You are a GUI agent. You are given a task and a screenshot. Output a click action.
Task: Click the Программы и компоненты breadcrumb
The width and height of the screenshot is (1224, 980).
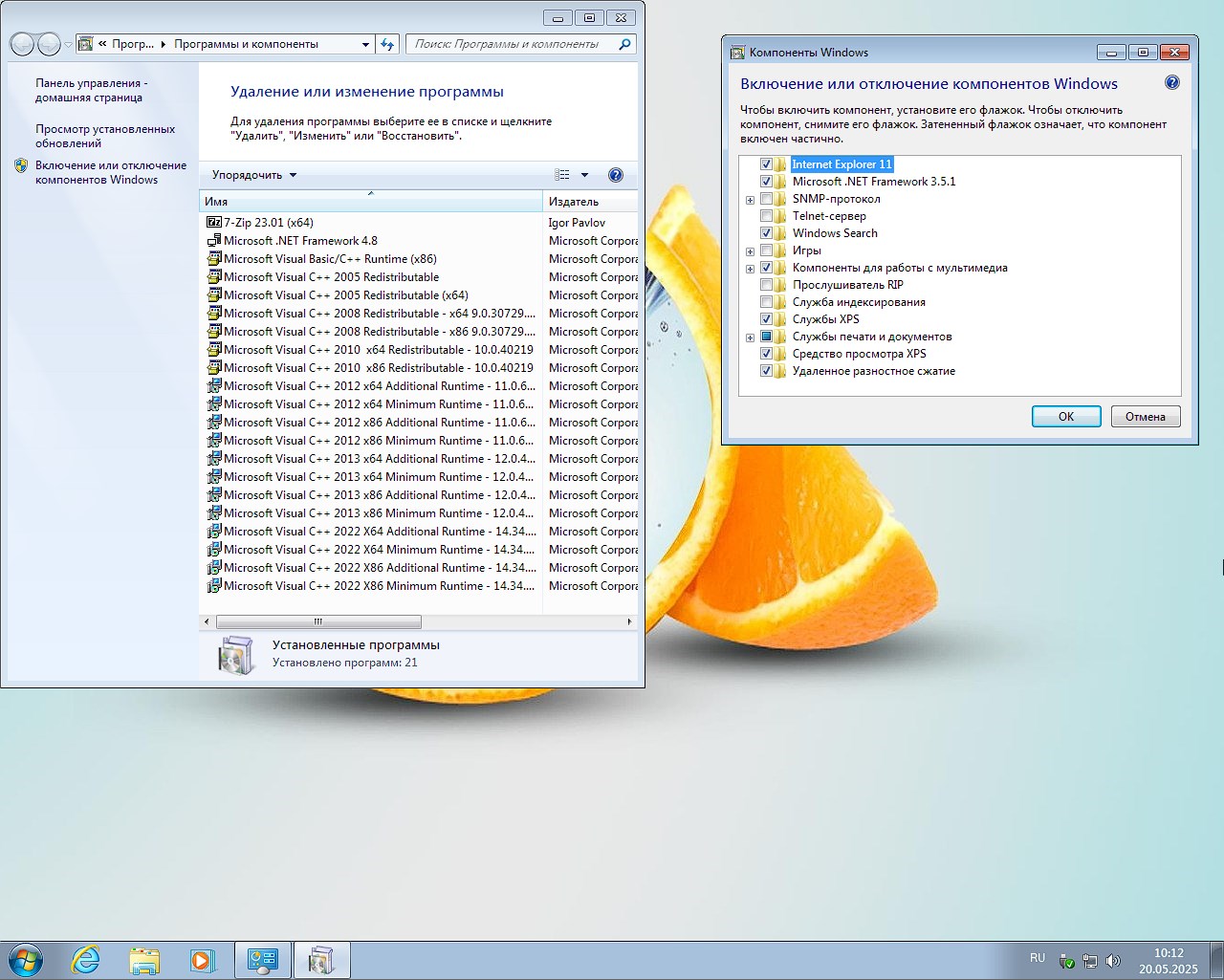(246, 44)
